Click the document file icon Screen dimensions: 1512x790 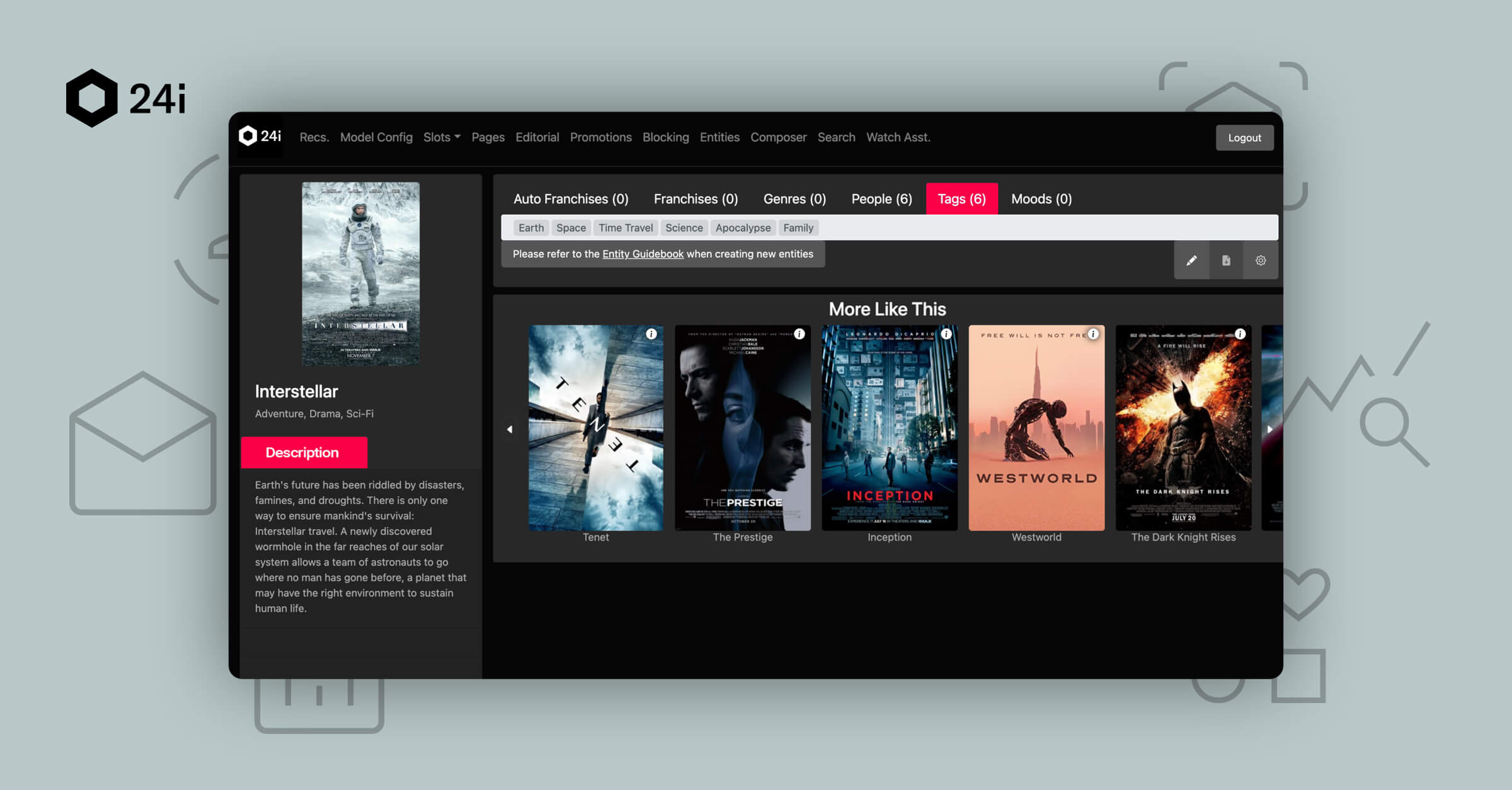point(1226,260)
